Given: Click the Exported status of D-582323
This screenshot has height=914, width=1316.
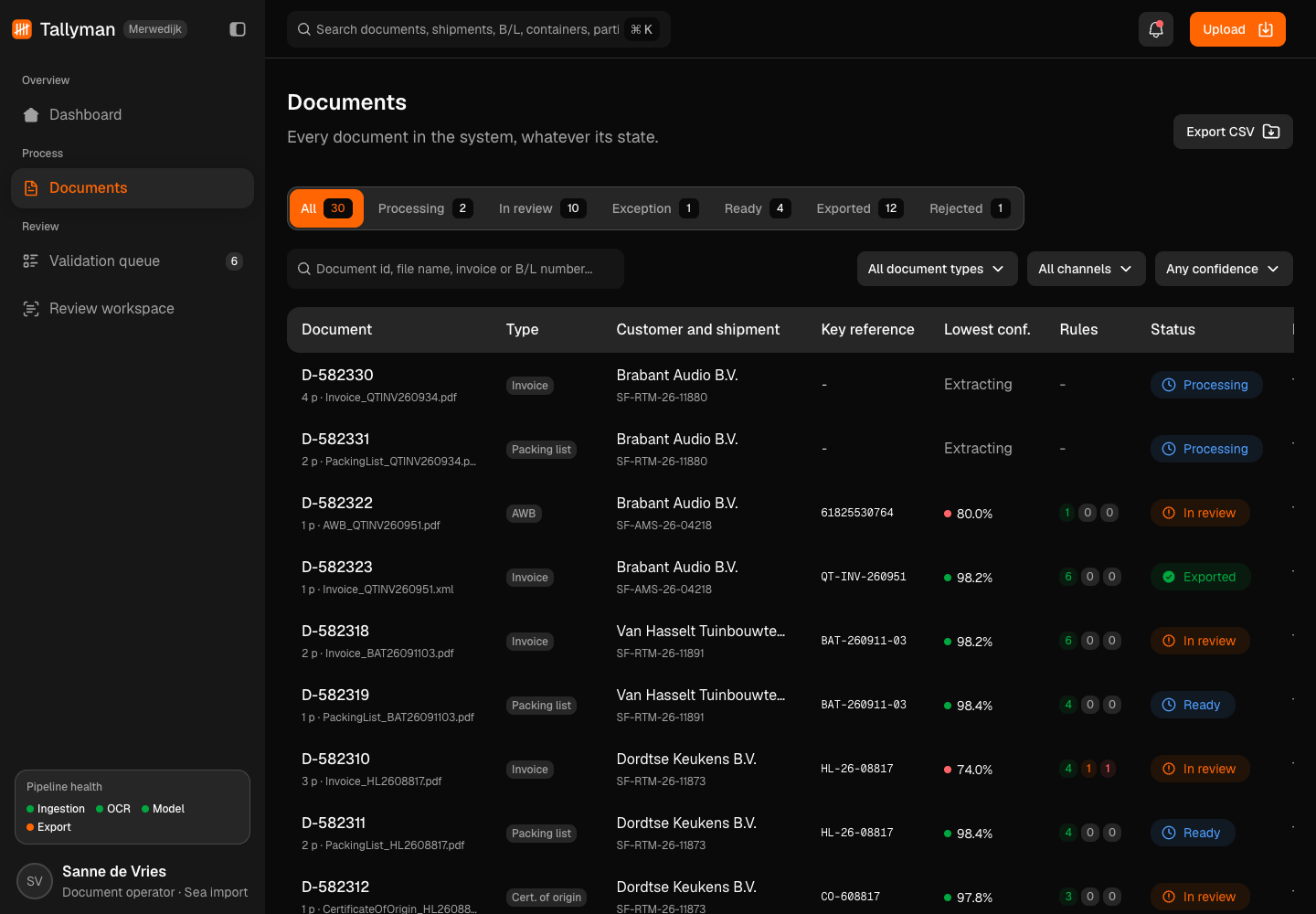Looking at the screenshot, I should 1201,577.
